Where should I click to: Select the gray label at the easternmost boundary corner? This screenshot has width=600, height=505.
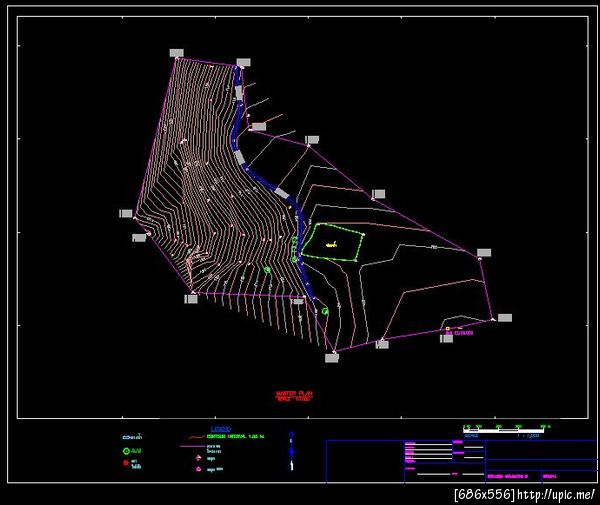[504, 318]
